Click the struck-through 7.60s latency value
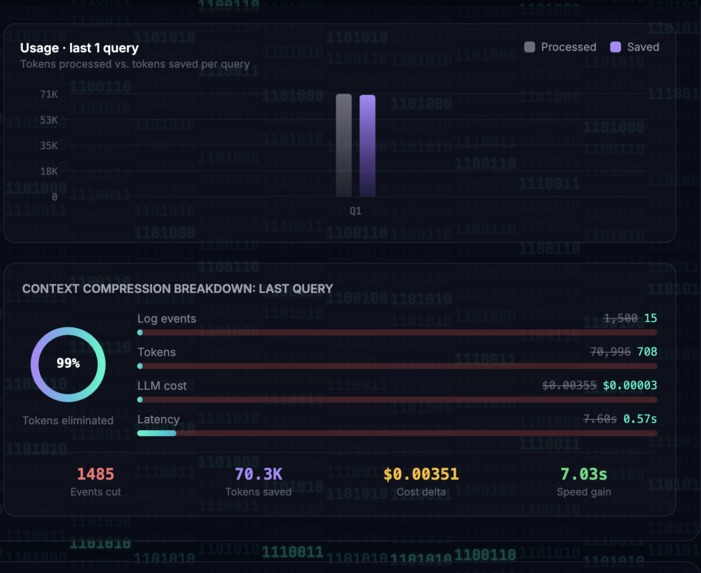This screenshot has height=573, width=701. pyautogui.click(x=600, y=419)
